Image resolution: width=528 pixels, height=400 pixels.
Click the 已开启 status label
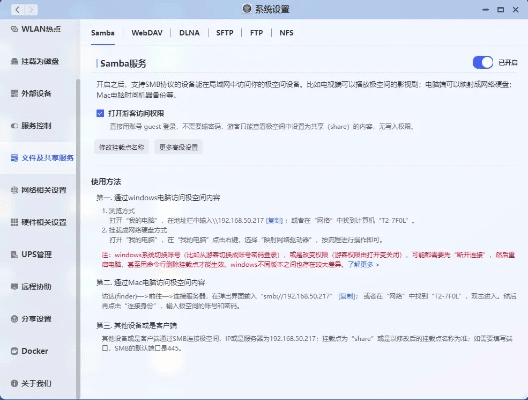508,63
